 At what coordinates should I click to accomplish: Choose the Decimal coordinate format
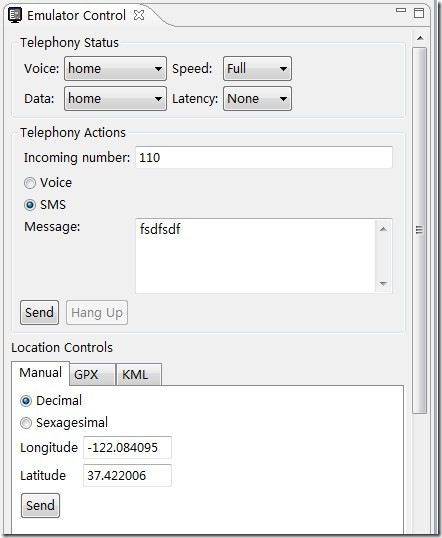[x=26, y=401]
